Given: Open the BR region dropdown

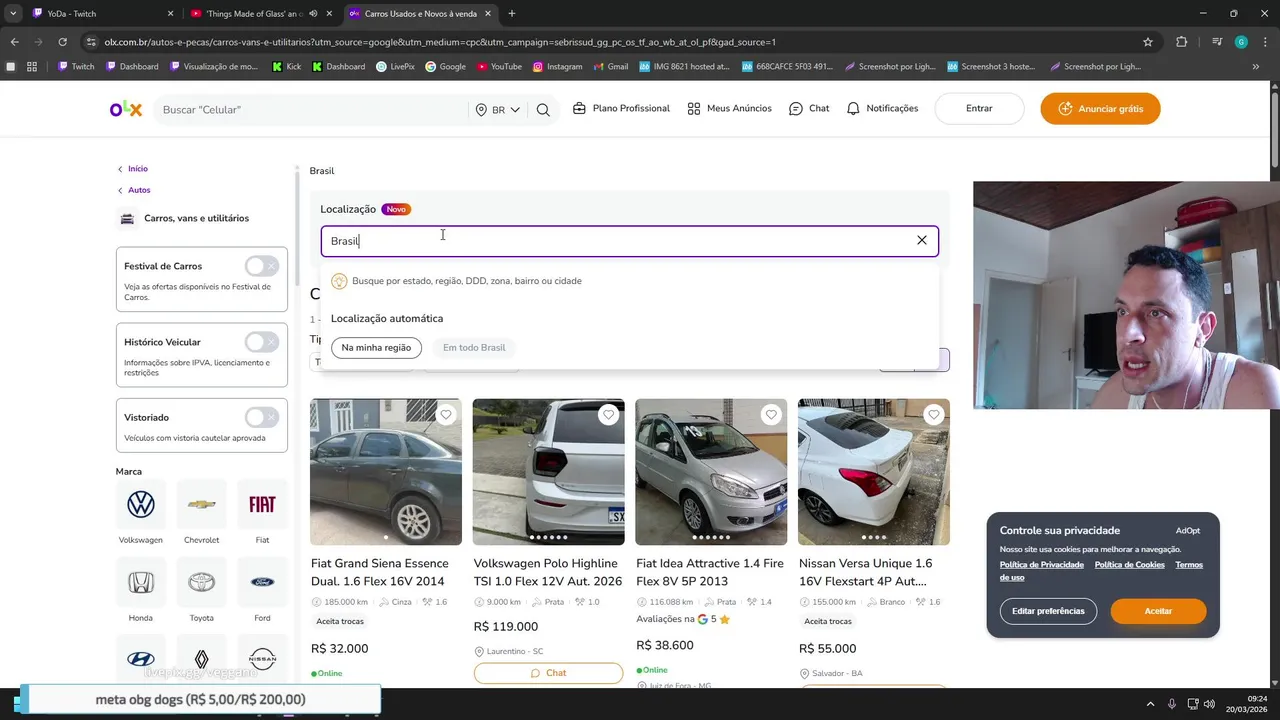Looking at the screenshot, I should 498,109.
